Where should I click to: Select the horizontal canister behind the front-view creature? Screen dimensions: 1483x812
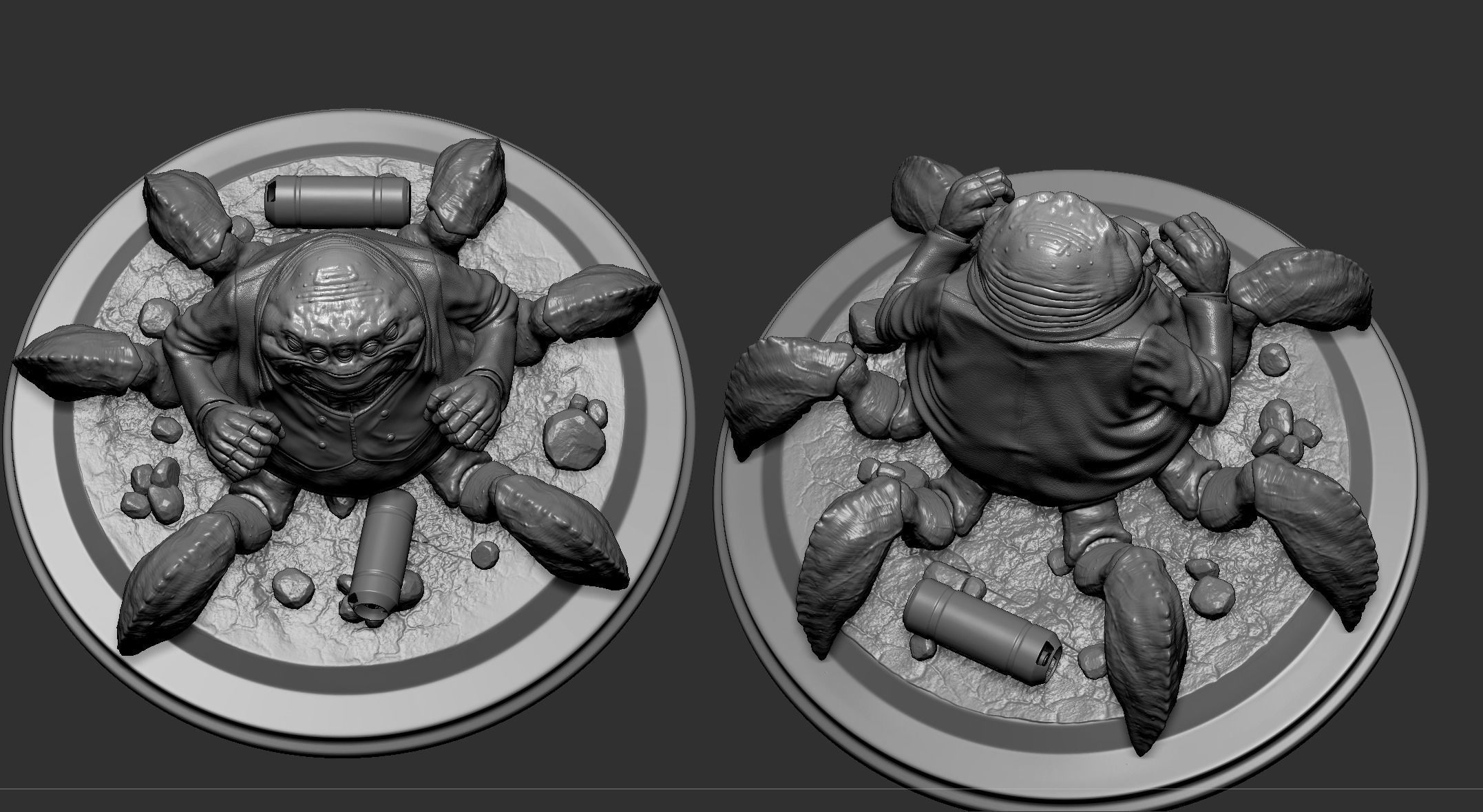tap(337, 201)
